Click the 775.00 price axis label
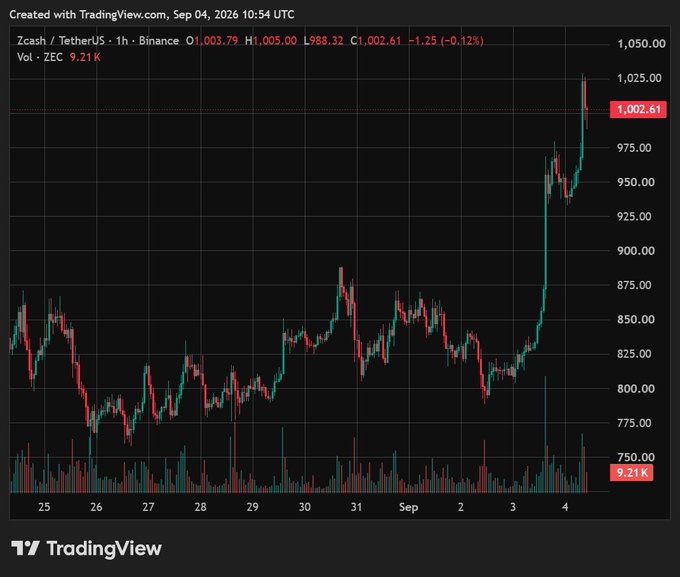This screenshot has height=577, width=680. click(634, 423)
